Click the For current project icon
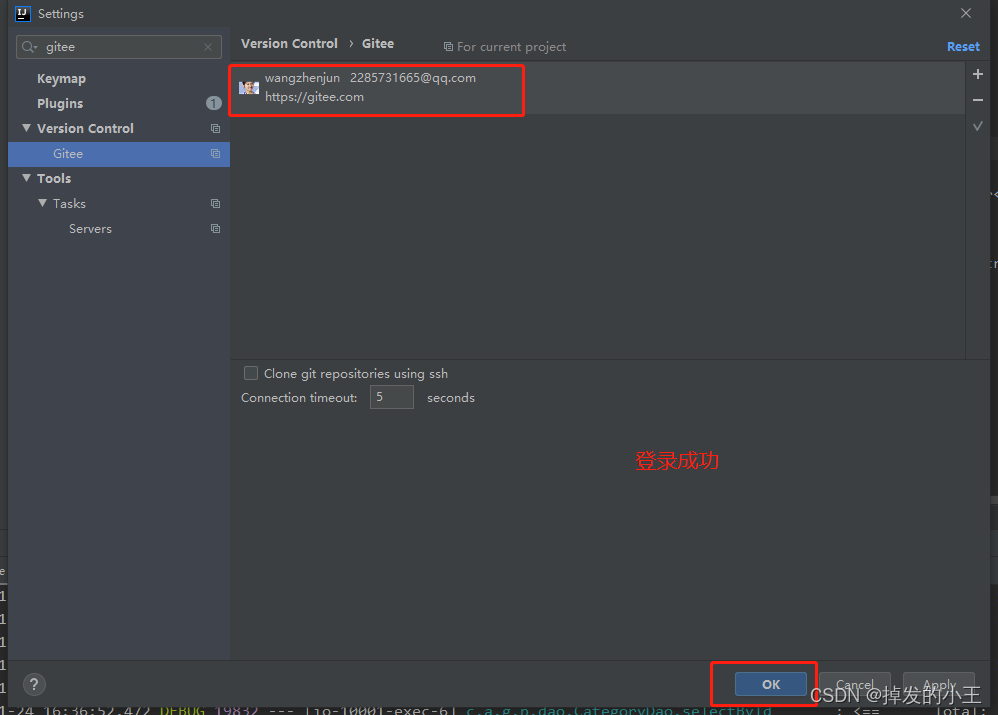998x715 pixels. pos(448,47)
